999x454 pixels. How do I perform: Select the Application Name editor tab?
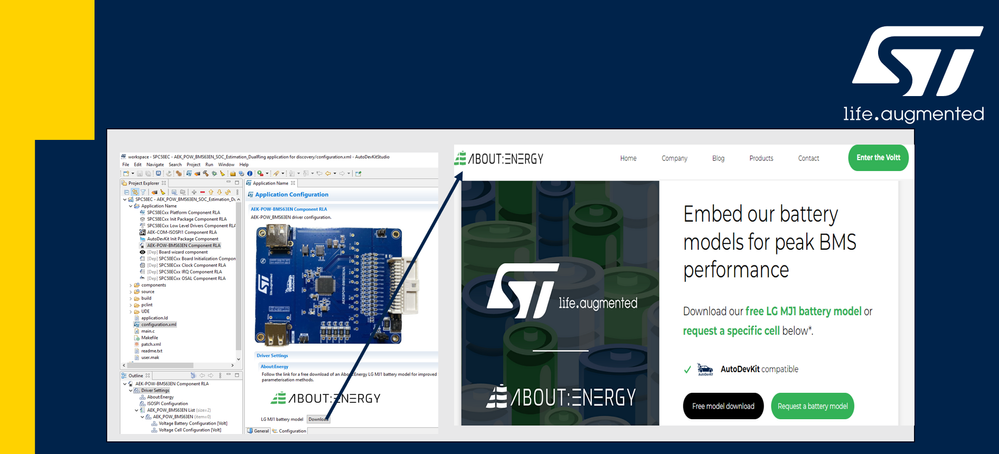(270, 183)
